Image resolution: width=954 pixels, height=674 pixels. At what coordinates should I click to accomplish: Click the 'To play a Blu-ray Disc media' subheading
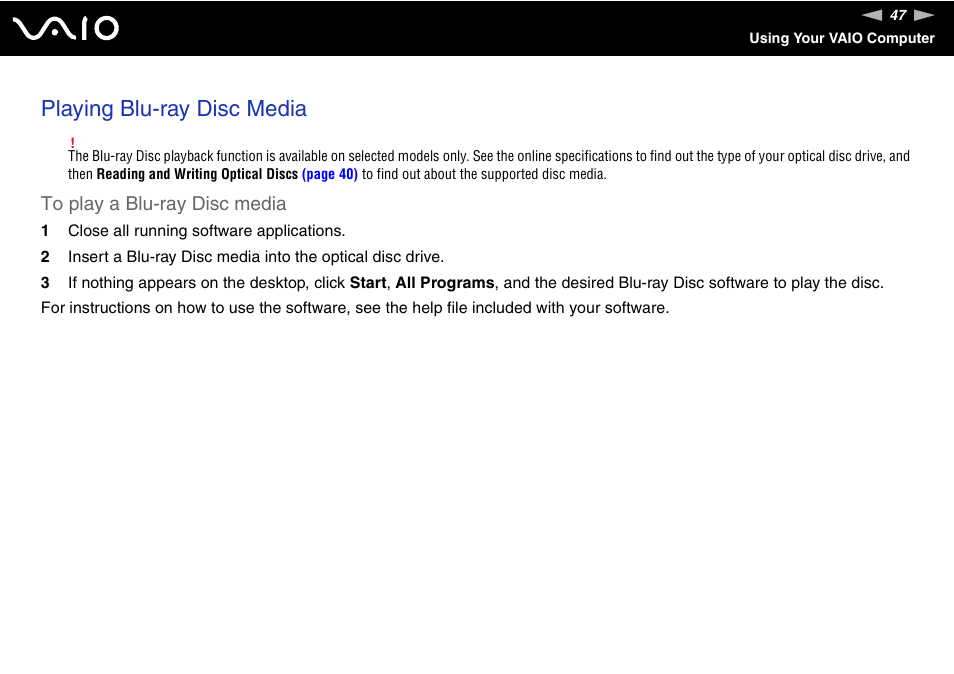click(x=164, y=204)
